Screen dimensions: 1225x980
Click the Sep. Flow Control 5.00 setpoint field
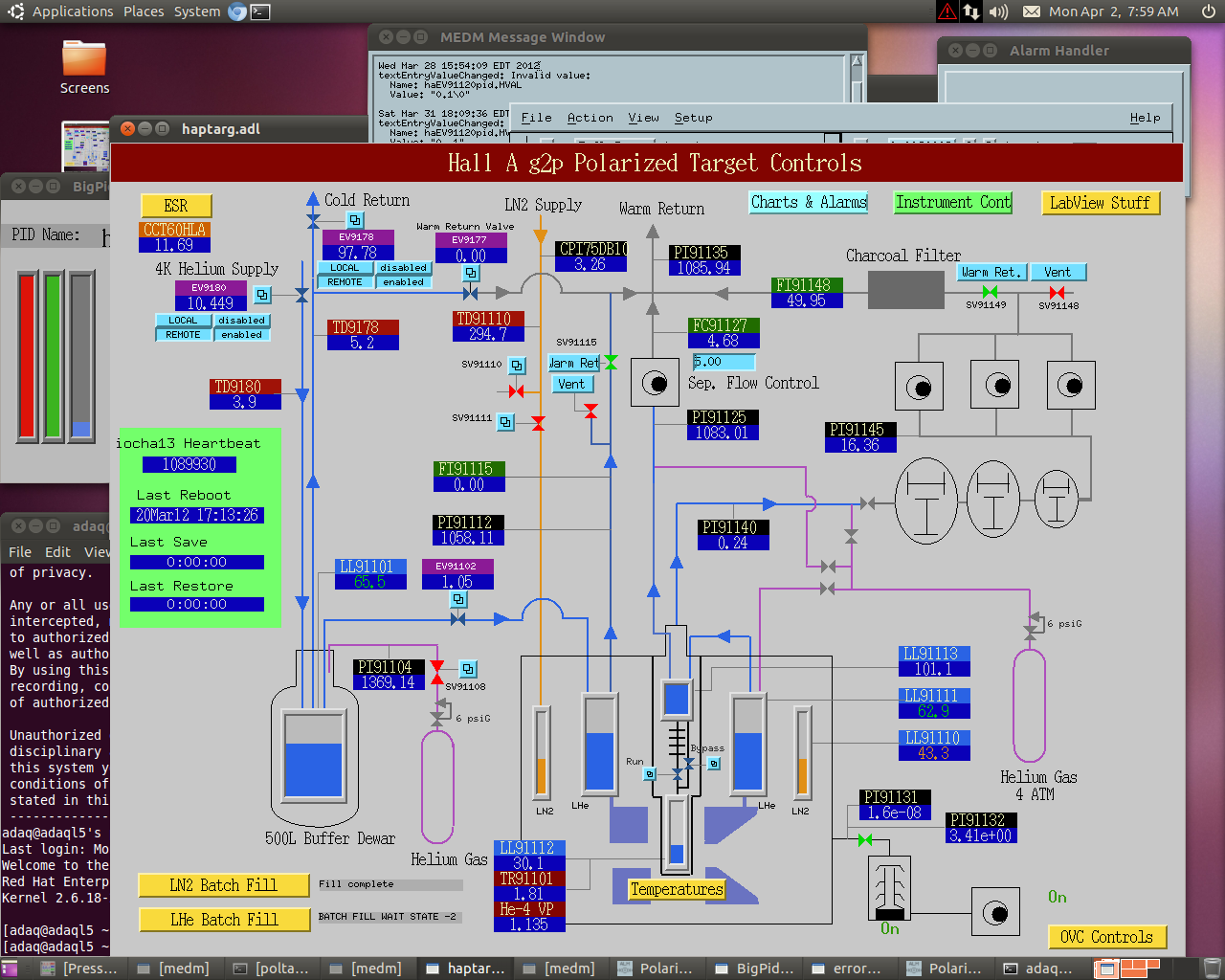point(724,362)
